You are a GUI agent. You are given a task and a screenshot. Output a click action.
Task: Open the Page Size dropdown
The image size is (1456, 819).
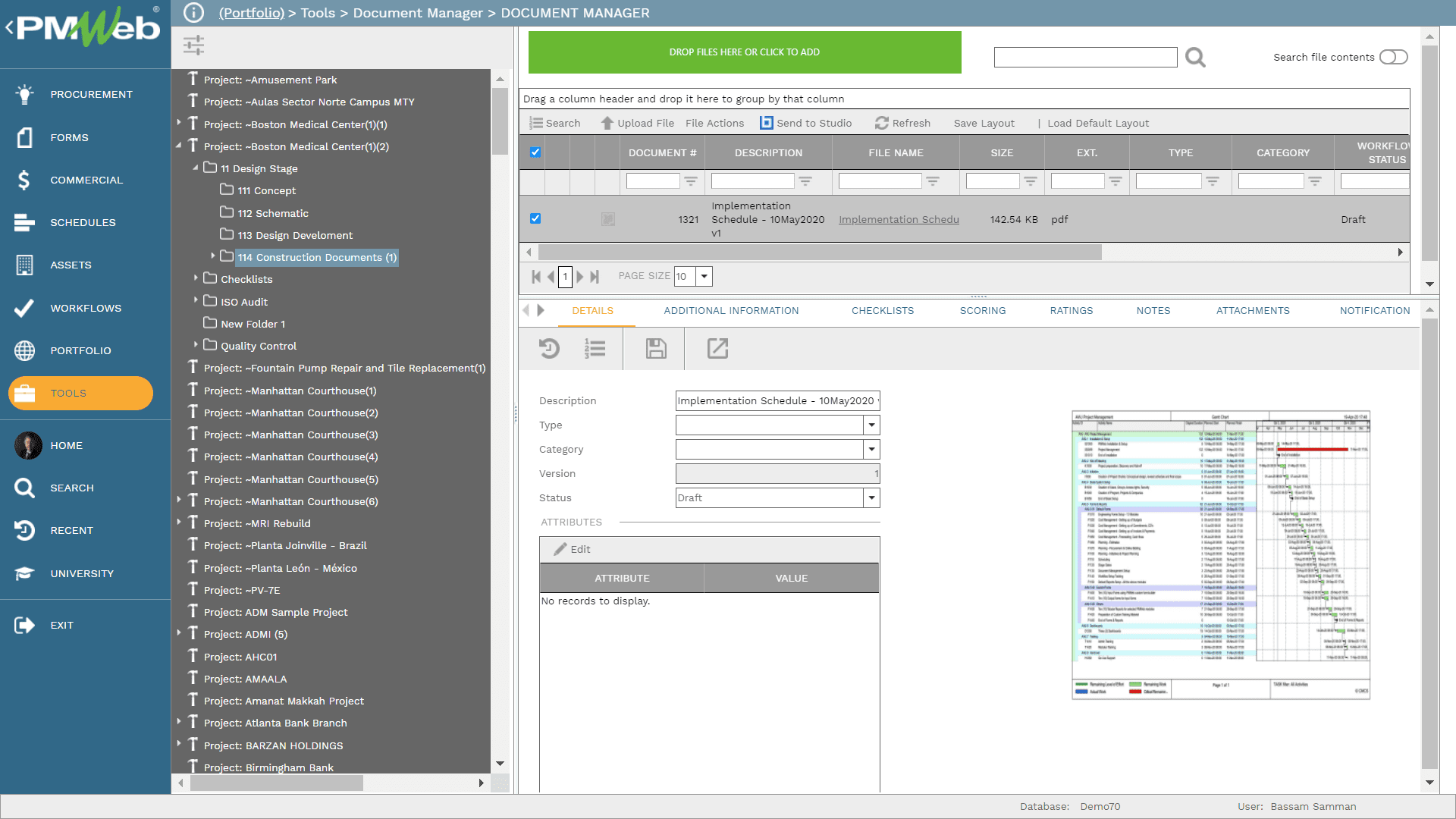click(704, 276)
